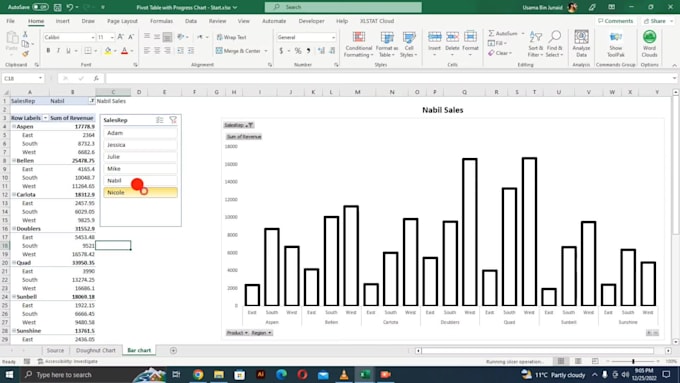Screen dimensions: 680x383
Task: Open the Clear dropdown in Editing group
Action: point(500,53)
